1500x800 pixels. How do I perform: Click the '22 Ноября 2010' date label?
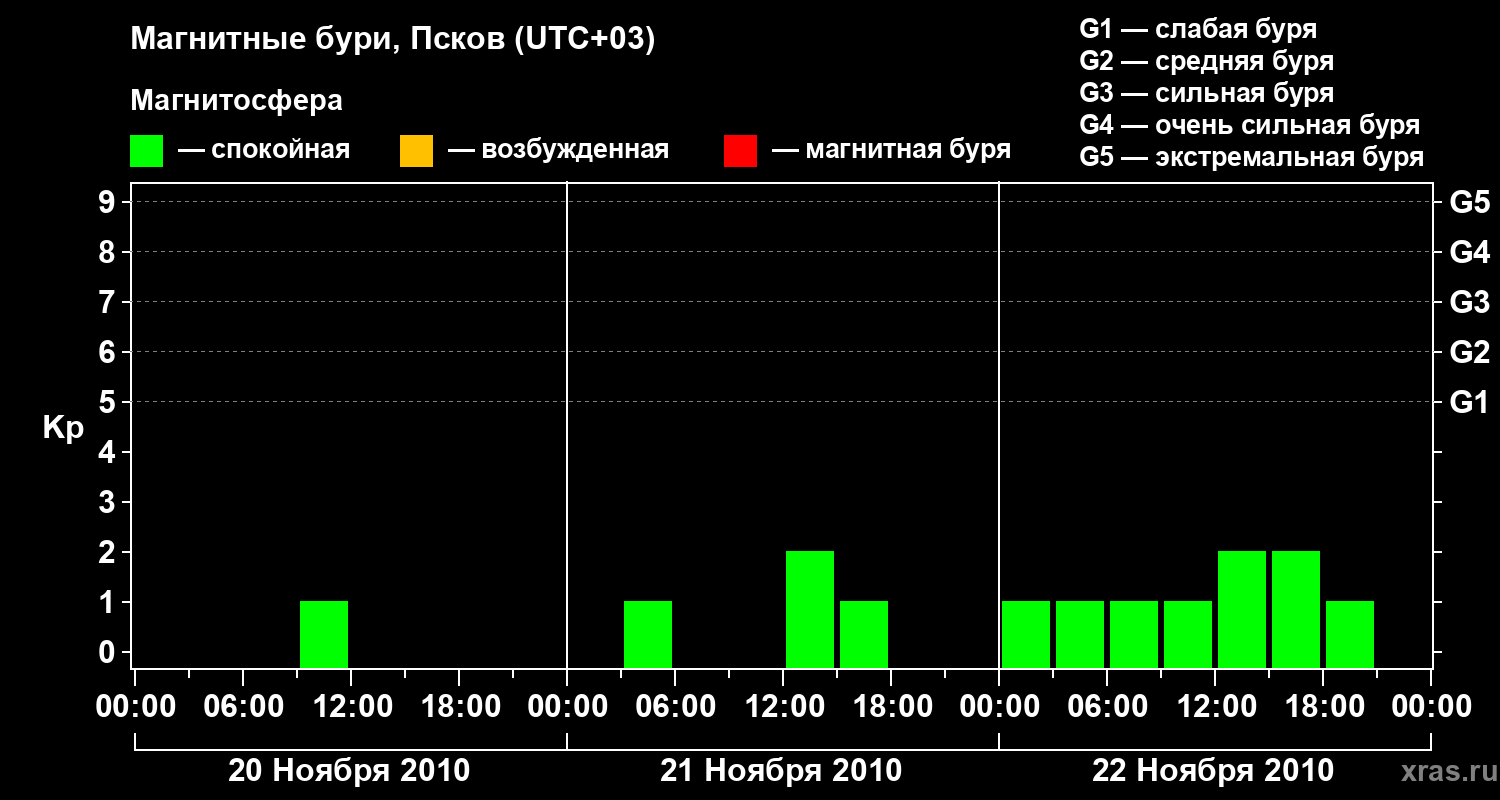(x=1213, y=771)
